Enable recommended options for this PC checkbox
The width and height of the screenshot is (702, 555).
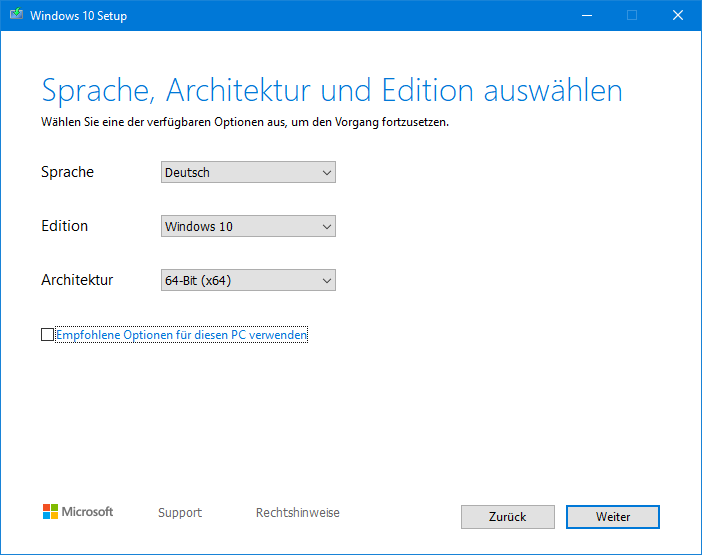[x=47, y=335]
